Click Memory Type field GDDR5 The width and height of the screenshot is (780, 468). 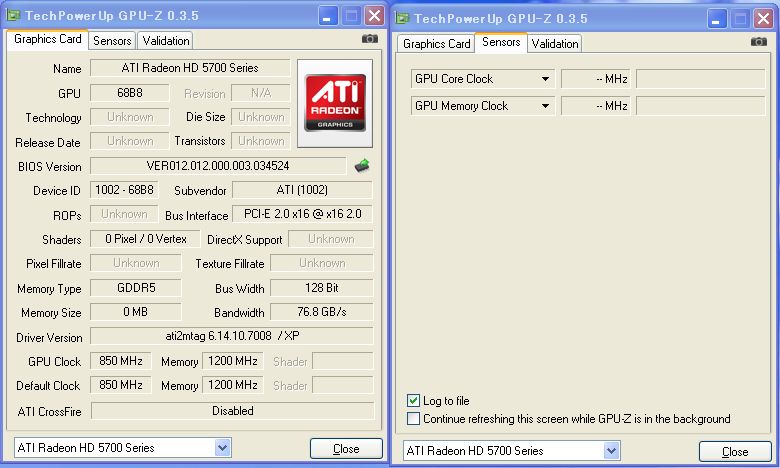136,287
